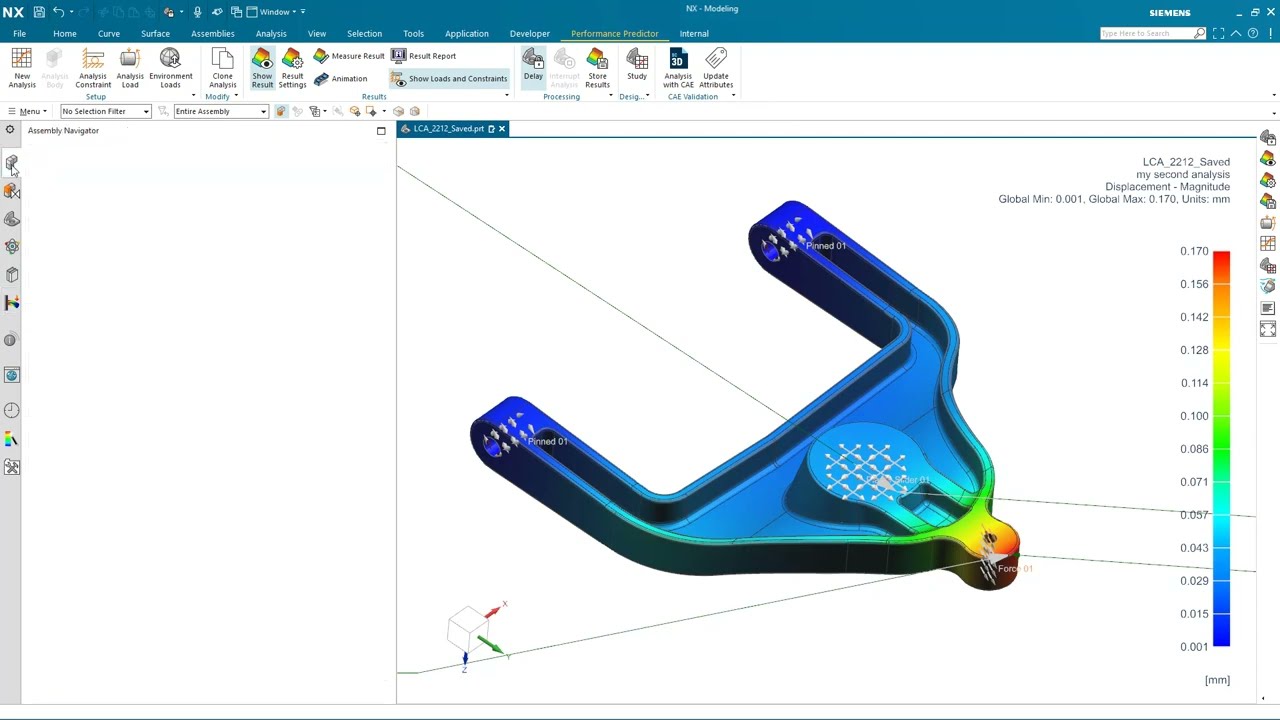Collapse the ribbon with the chevron icon

tap(1236, 33)
